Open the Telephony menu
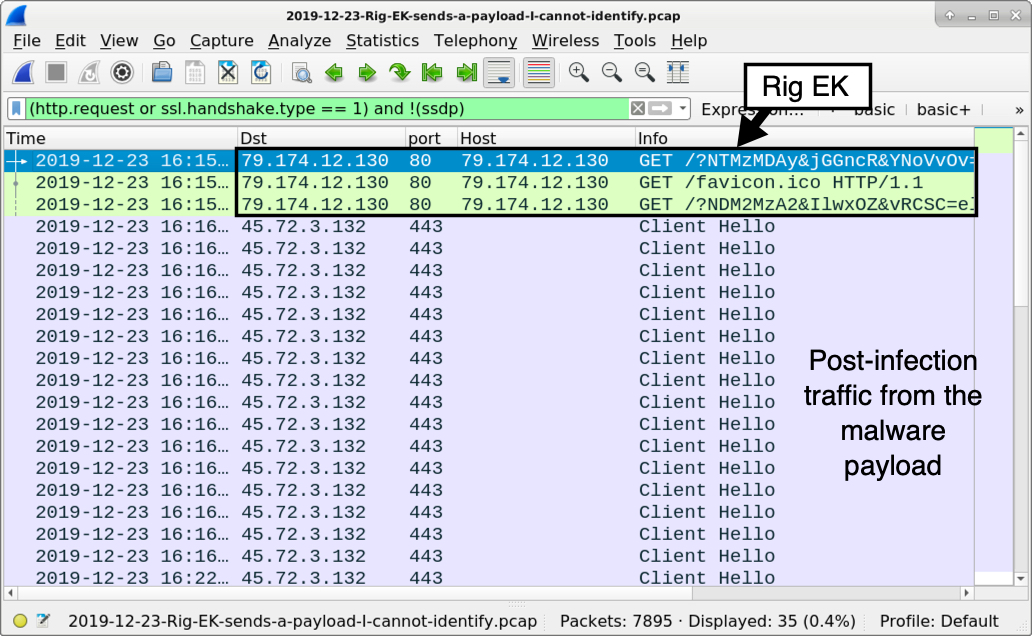Viewport: 1032px width, 636px height. pos(475,41)
